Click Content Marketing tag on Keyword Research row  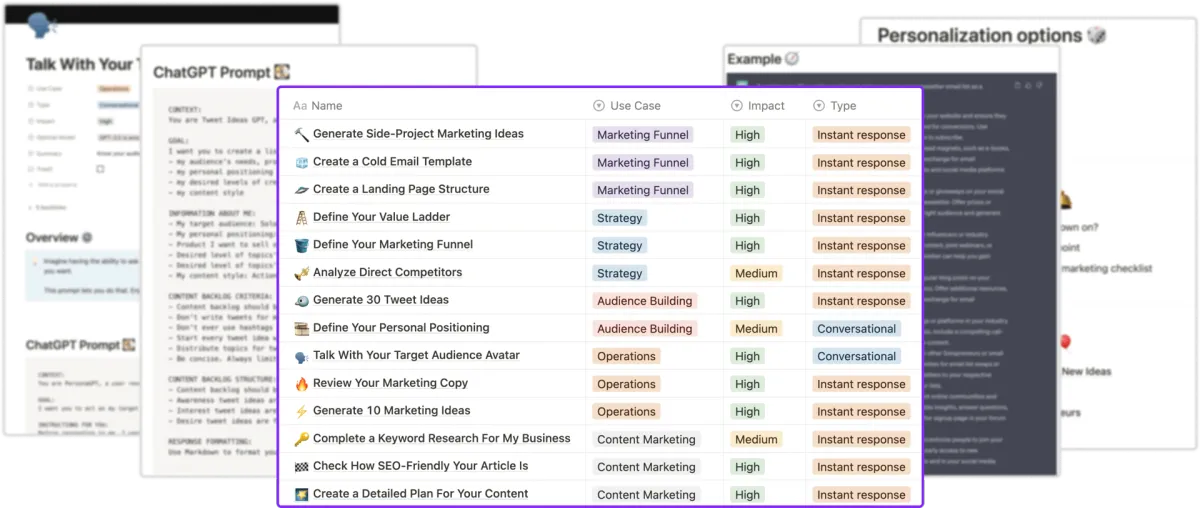pyautogui.click(x=646, y=440)
